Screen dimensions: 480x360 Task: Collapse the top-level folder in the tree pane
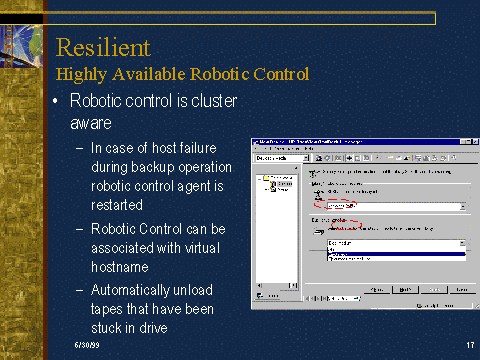[x=260, y=178]
